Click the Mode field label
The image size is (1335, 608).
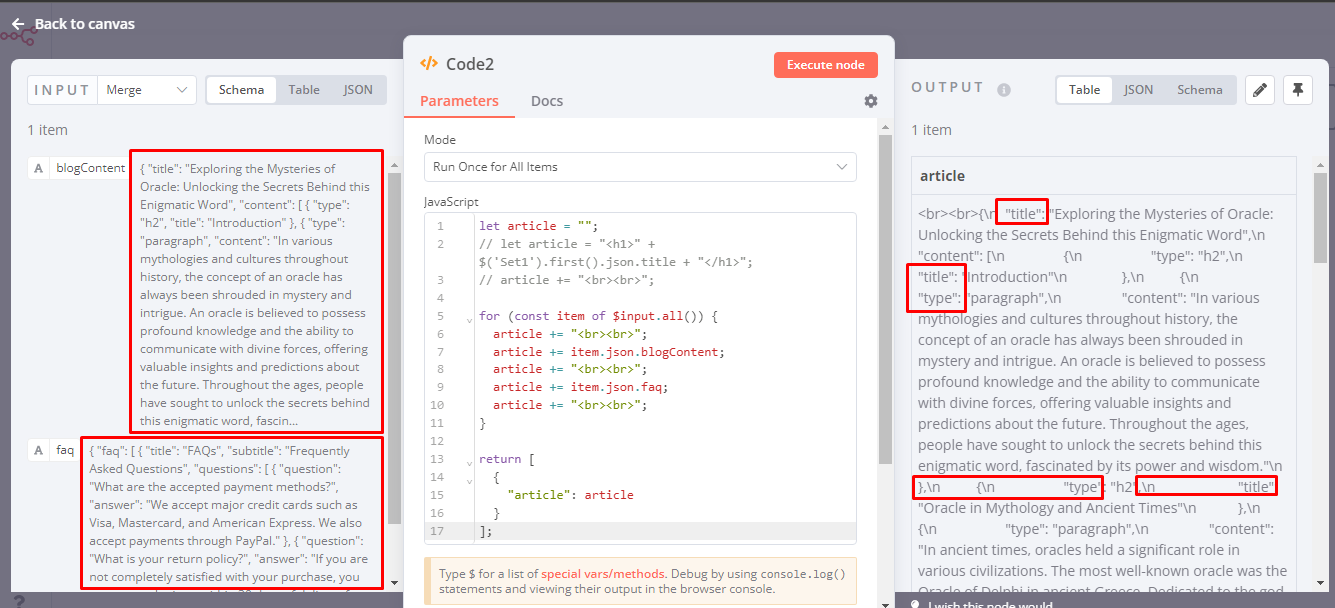tap(440, 139)
